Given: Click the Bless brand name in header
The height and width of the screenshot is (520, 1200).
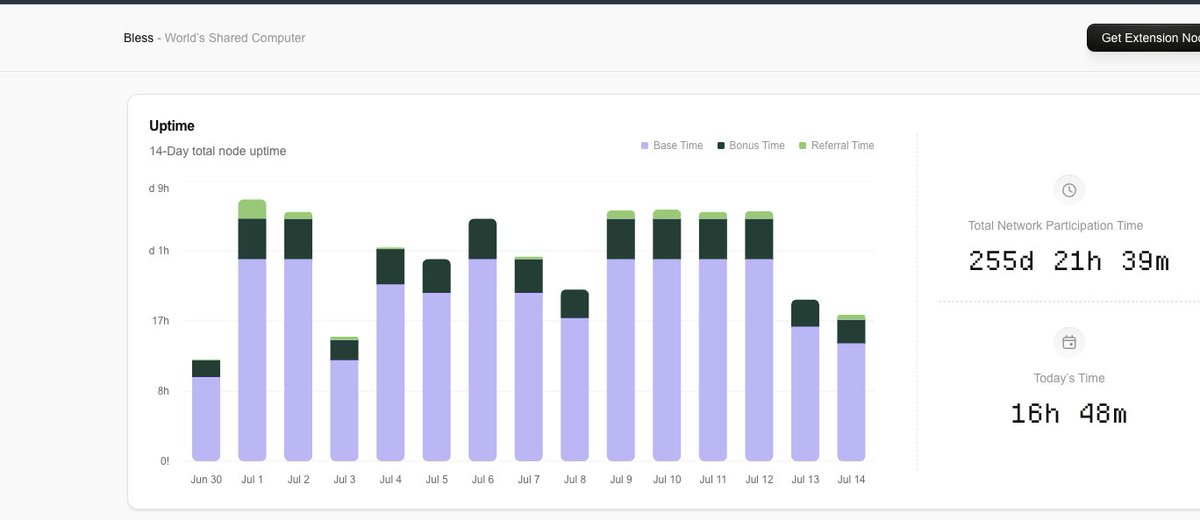Looking at the screenshot, I should pos(138,38).
